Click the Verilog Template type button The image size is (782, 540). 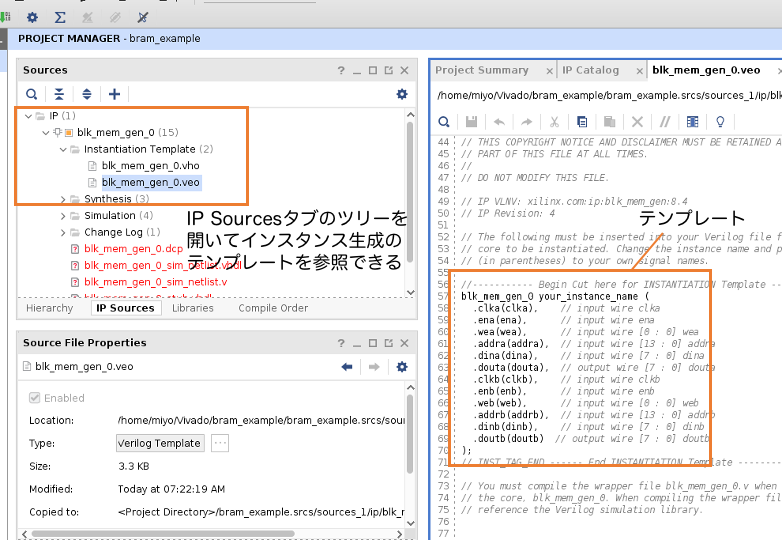click(x=160, y=443)
